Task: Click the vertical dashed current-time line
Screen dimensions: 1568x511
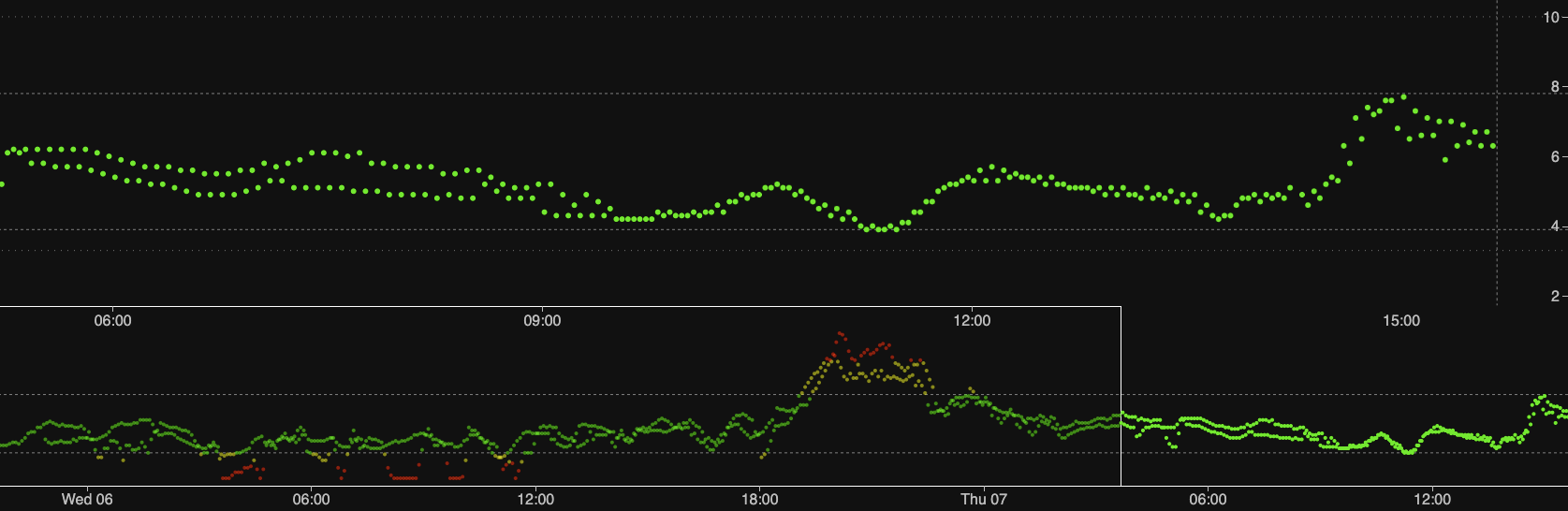Action: (x=1497, y=153)
